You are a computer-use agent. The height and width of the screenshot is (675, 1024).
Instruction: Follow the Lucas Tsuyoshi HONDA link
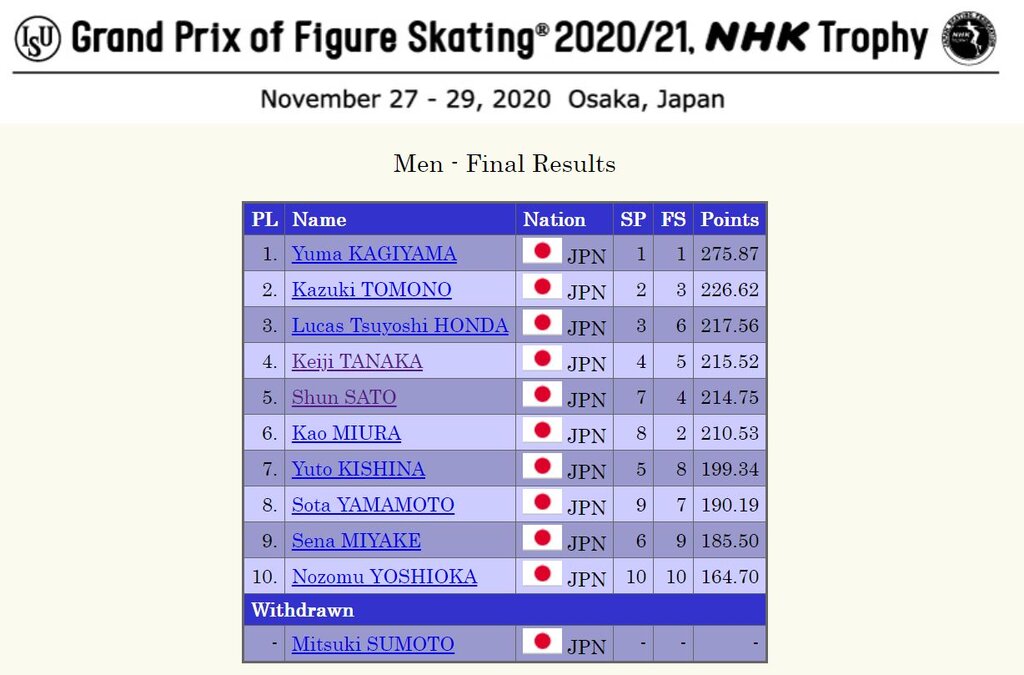(400, 325)
